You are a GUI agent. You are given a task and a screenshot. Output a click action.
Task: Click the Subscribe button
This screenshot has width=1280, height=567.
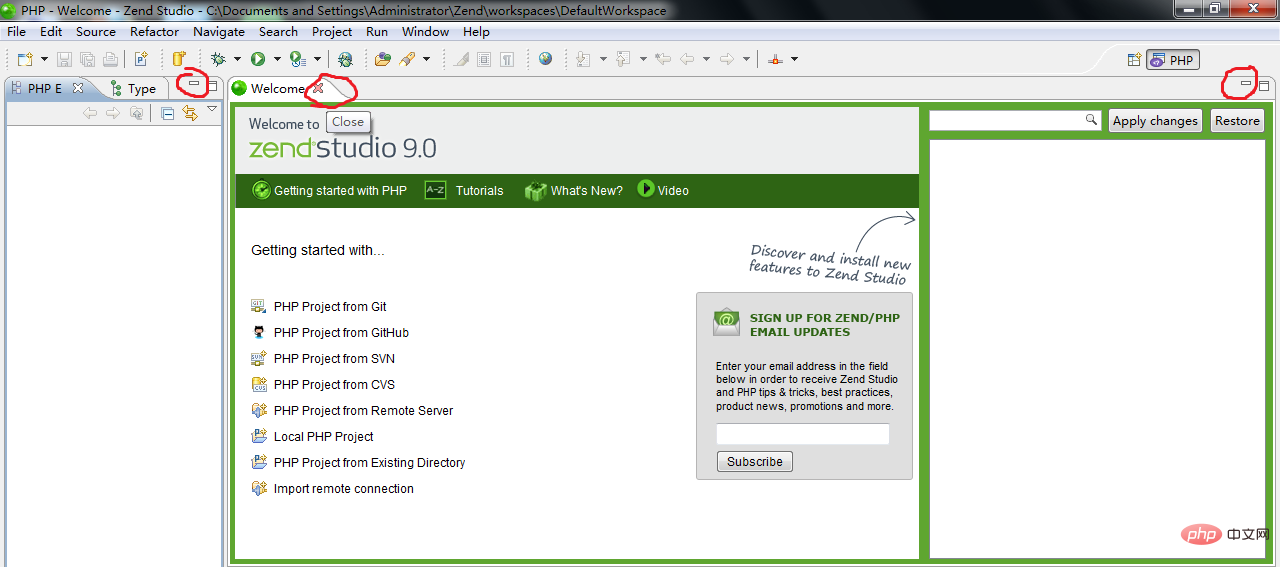tap(755, 461)
